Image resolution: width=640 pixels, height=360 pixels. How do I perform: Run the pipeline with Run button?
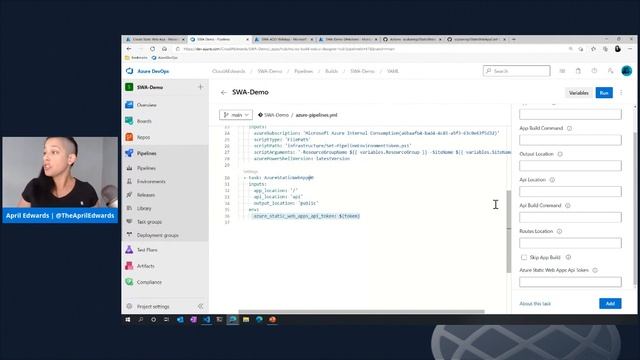(x=604, y=93)
